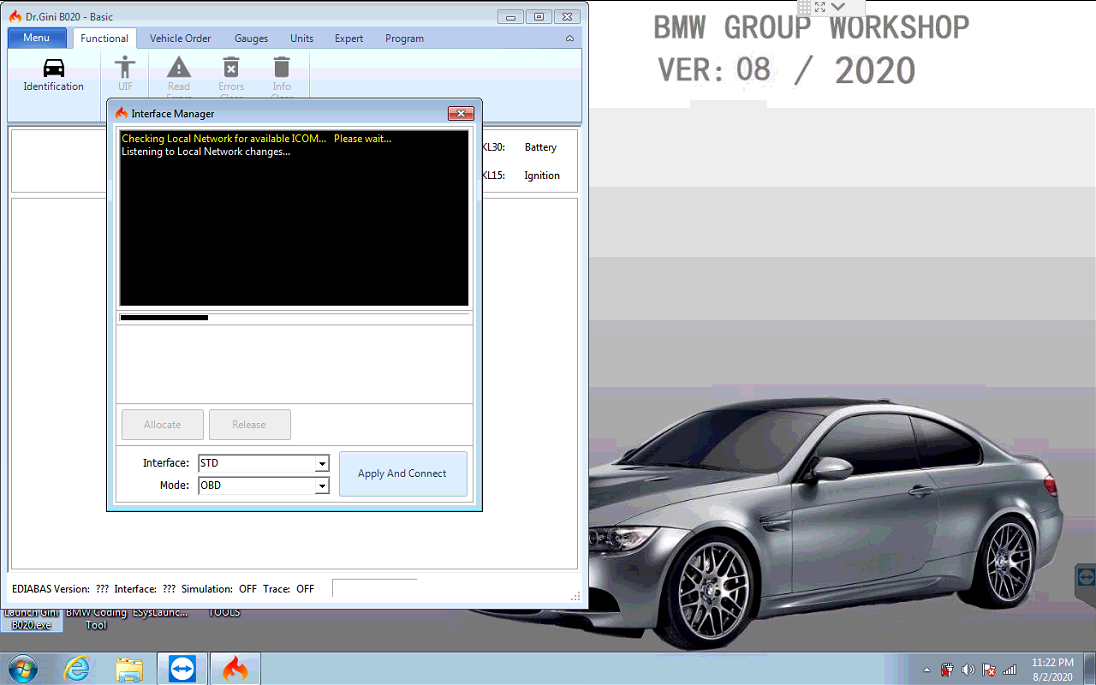Click the Release button

click(249, 424)
